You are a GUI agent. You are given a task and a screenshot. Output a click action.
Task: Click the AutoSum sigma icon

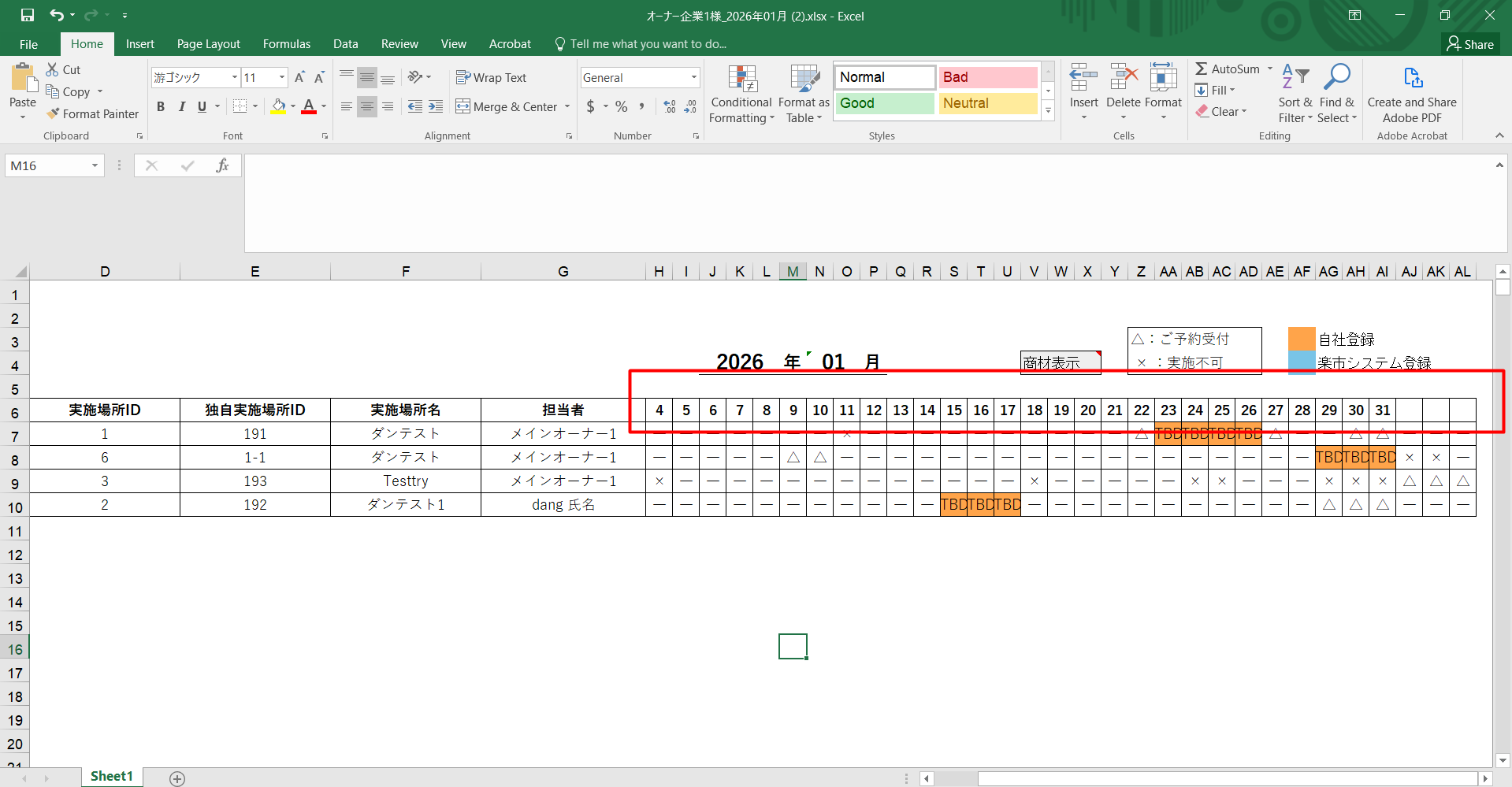point(1202,69)
